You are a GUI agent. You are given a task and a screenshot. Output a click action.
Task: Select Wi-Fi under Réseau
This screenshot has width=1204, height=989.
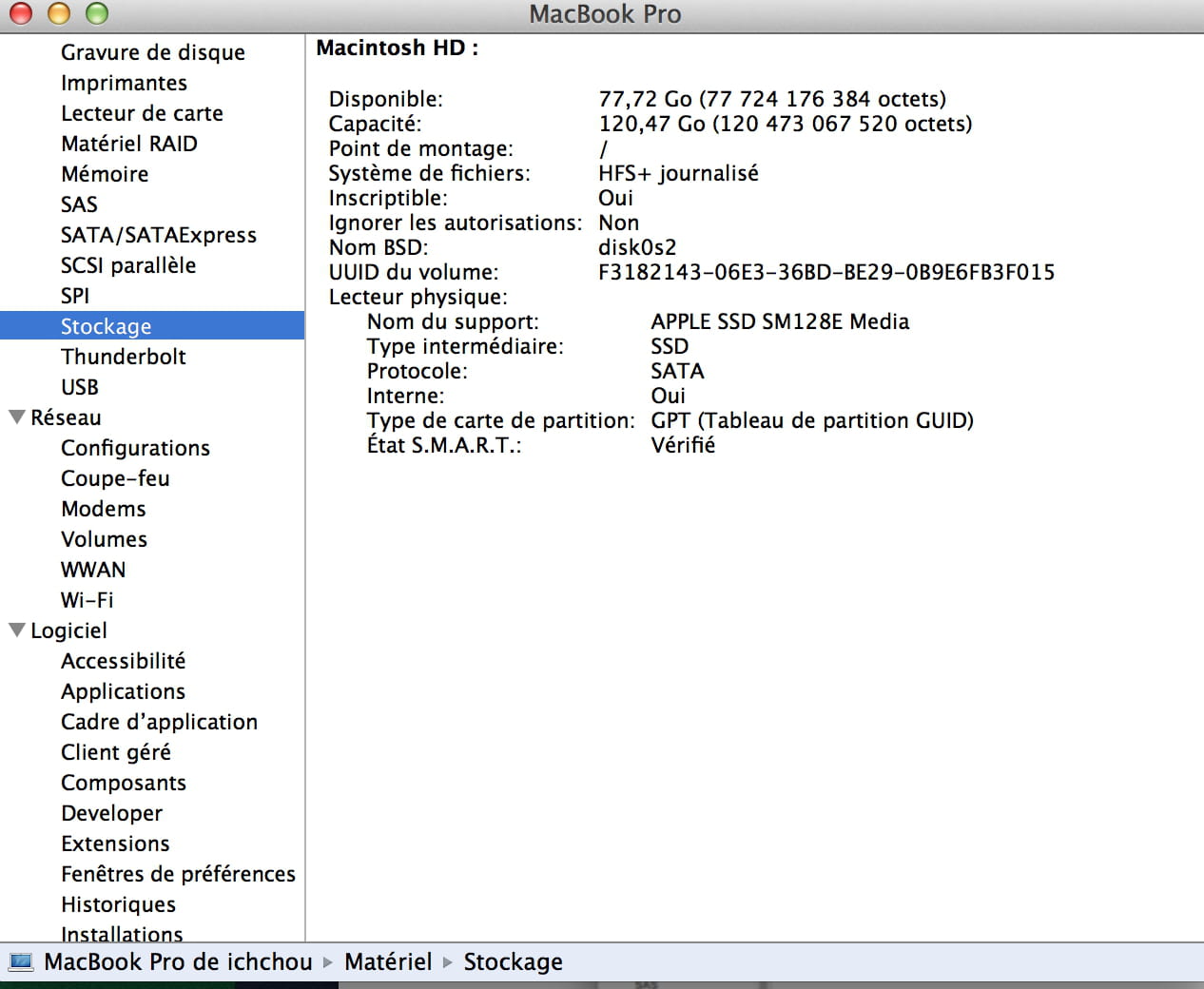point(87,600)
